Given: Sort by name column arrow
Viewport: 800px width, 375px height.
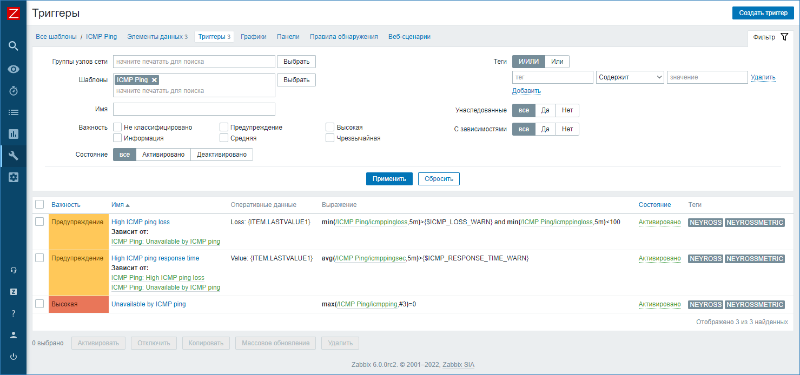Looking at the screenshot, I should (128, 205).
